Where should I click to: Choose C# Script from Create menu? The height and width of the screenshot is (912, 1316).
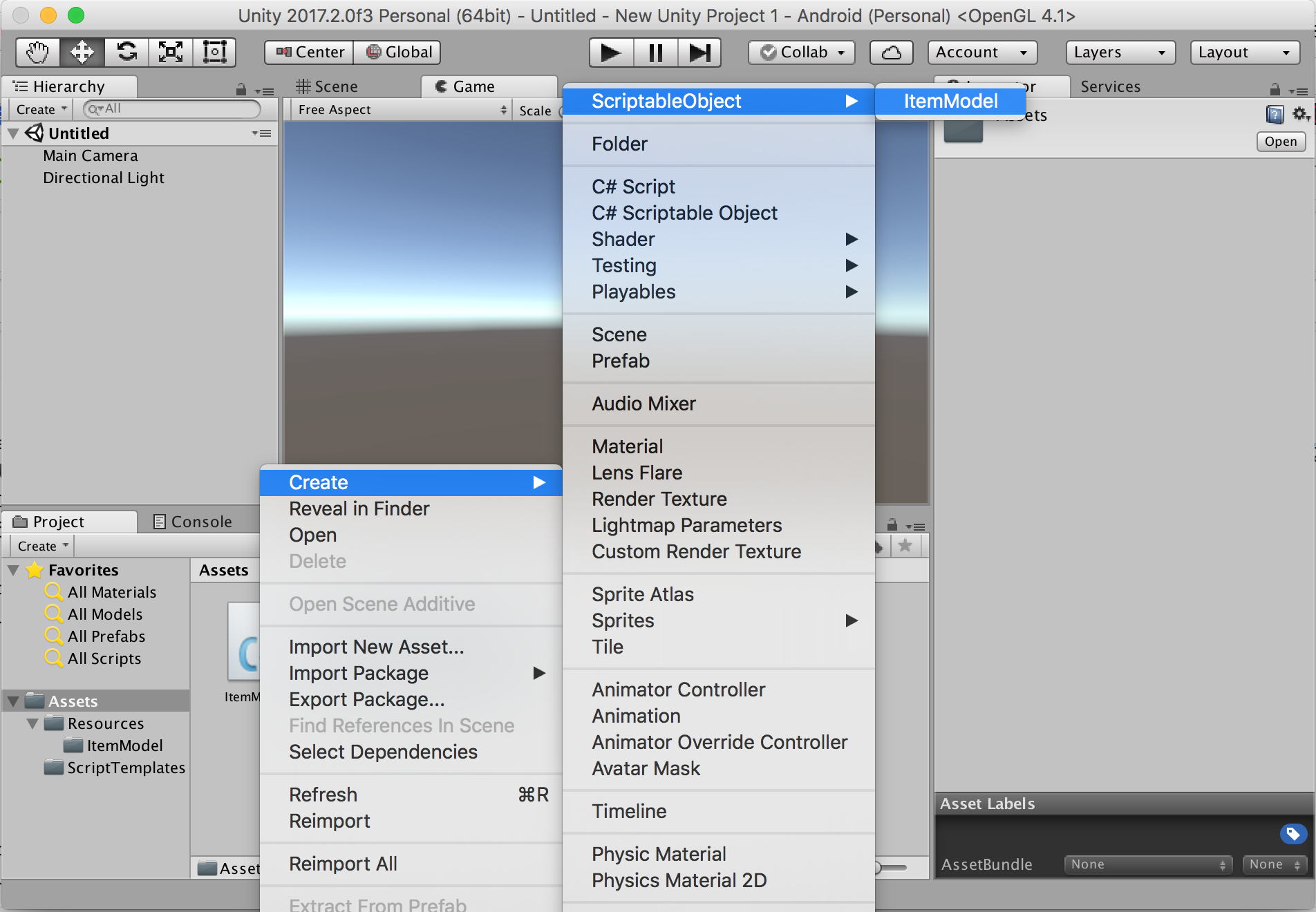tap(719, 187)
